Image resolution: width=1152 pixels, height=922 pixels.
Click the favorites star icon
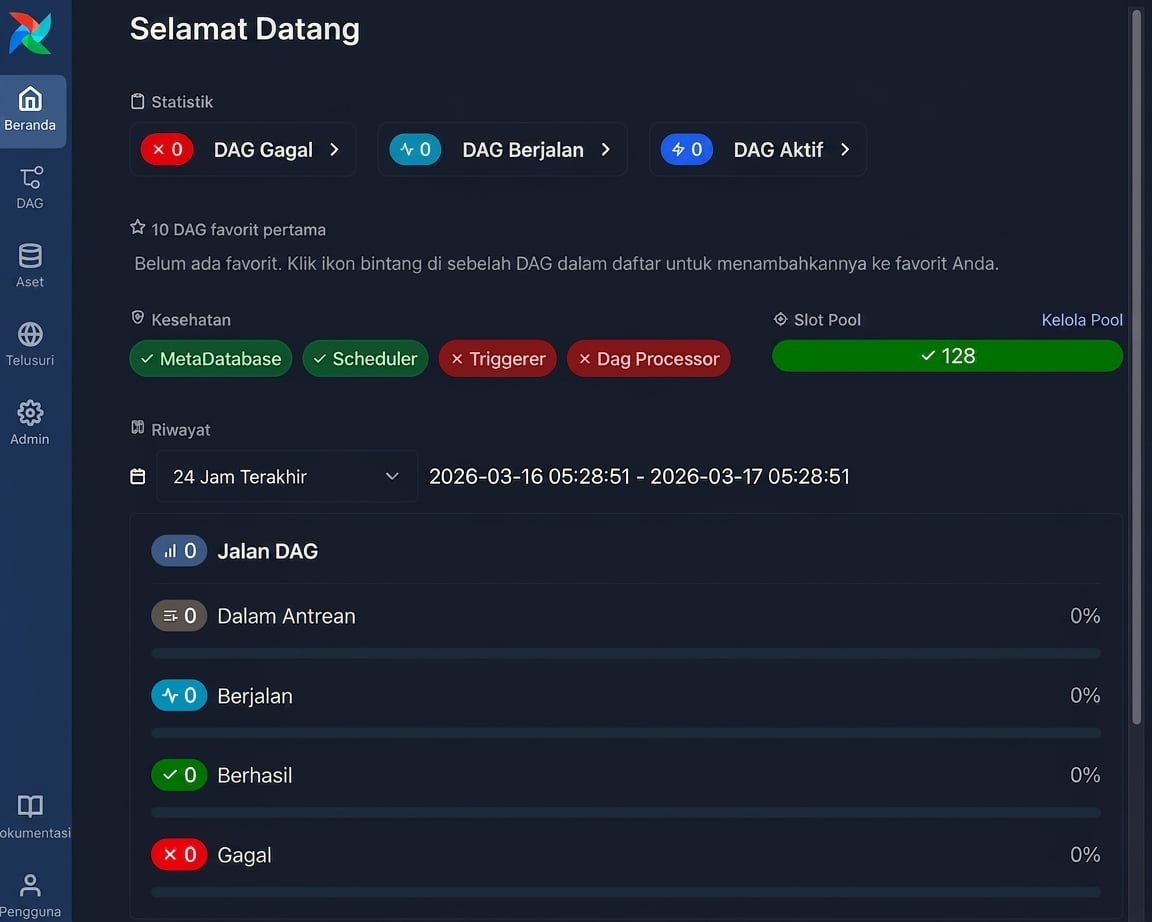(x=137, y=227)
